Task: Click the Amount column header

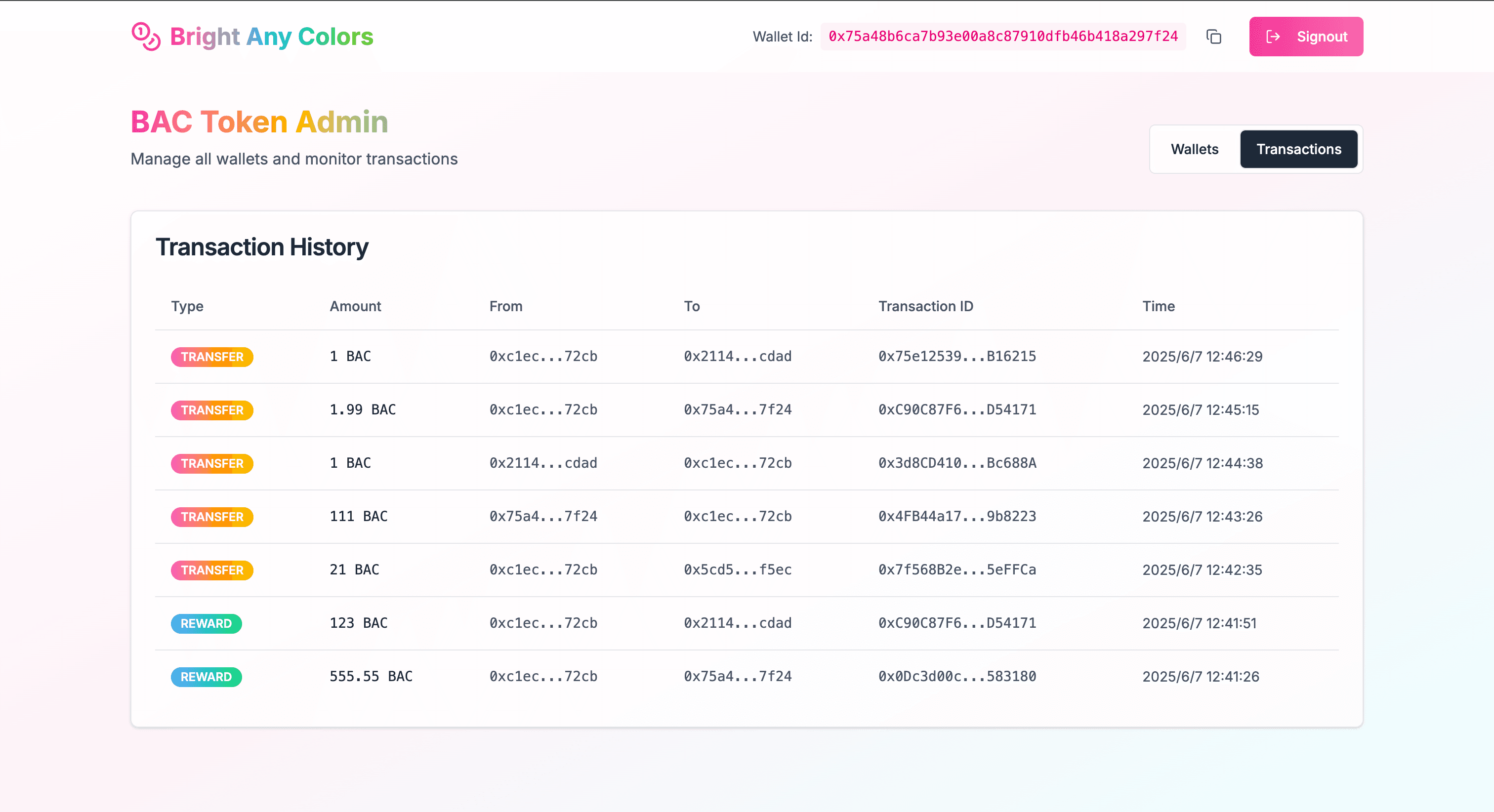Action: coord(355,306)
